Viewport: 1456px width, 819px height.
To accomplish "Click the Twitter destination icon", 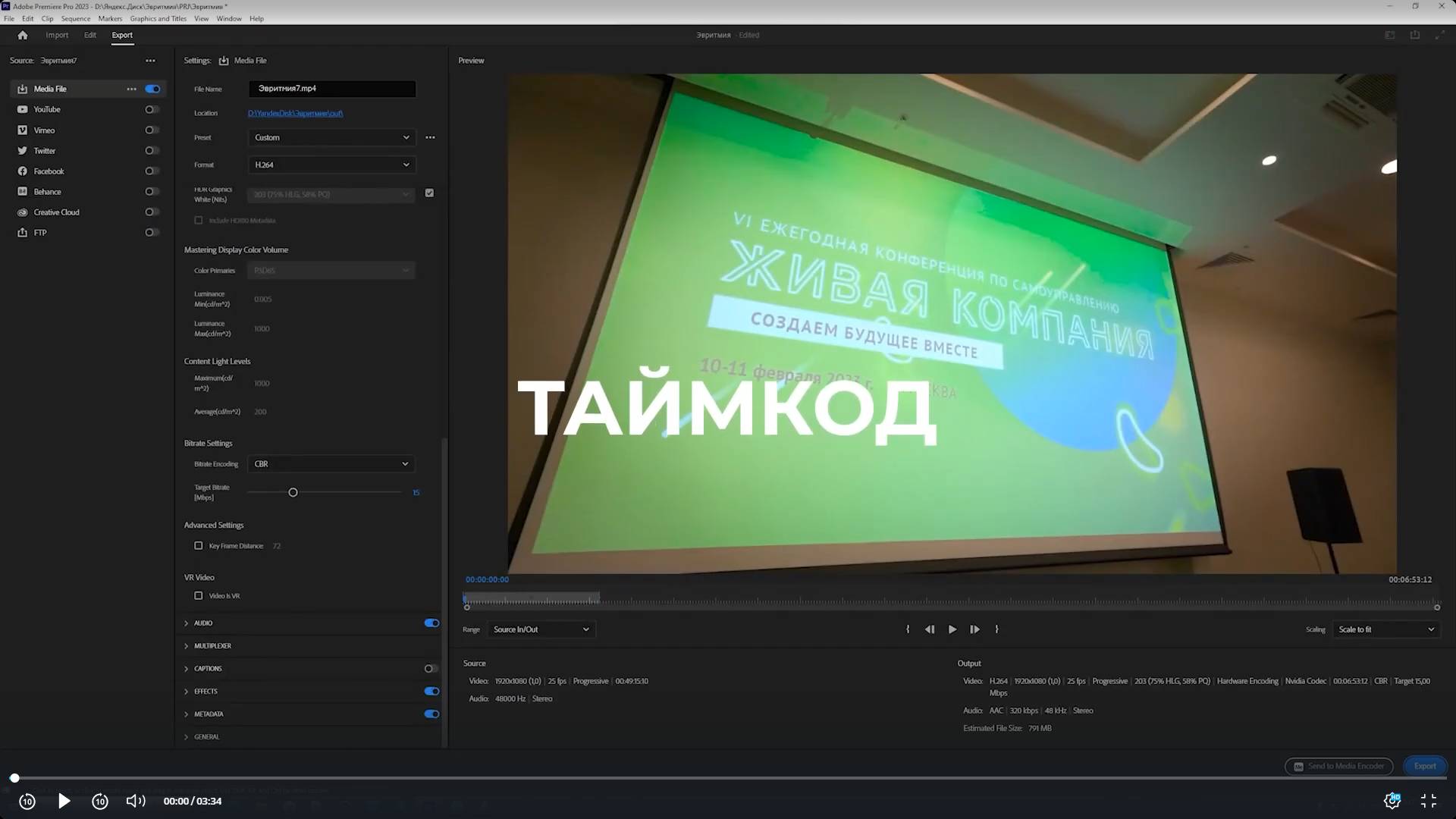I will 23,150.
